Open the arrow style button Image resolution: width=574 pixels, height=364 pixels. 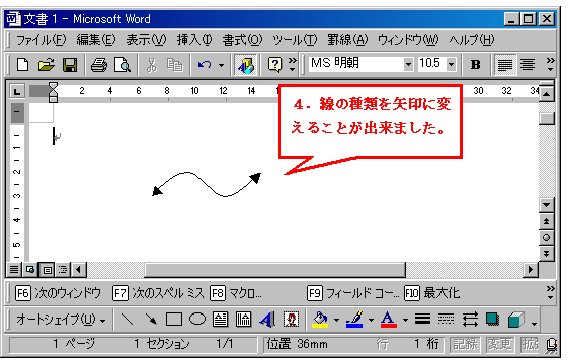coord(470,319)
